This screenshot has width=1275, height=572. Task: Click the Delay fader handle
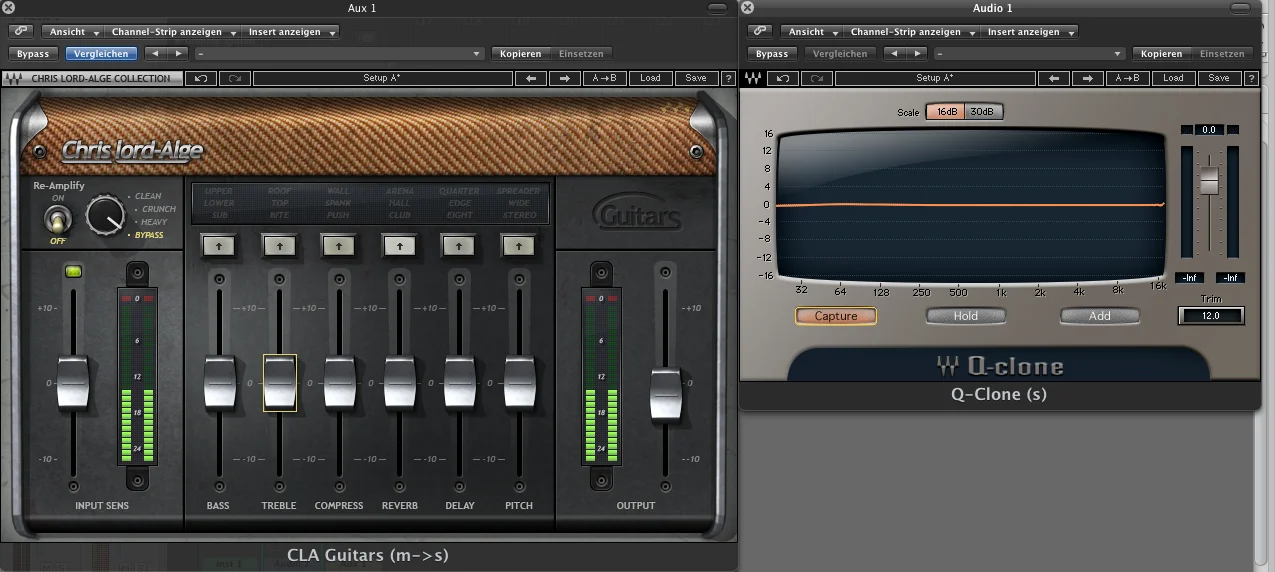460,383
